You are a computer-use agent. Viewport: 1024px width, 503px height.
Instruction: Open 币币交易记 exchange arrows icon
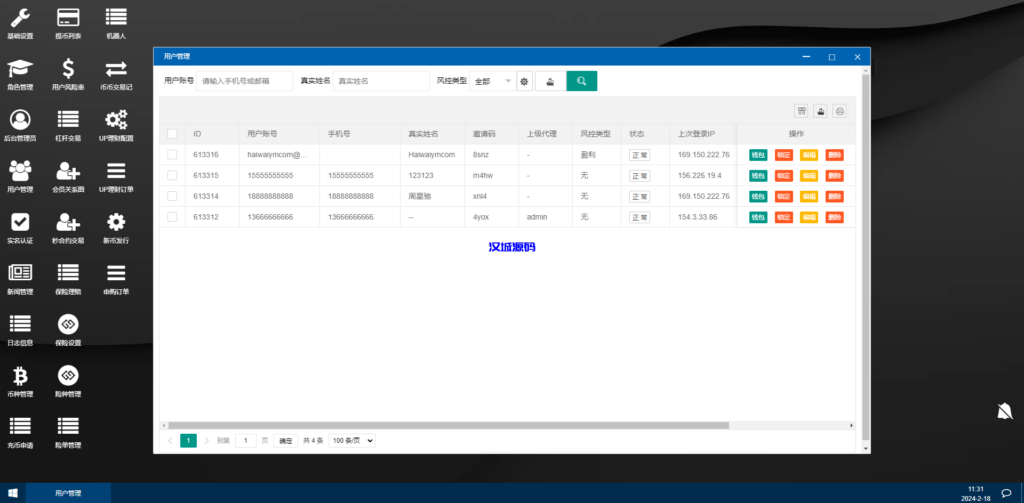tap(116, 69)
